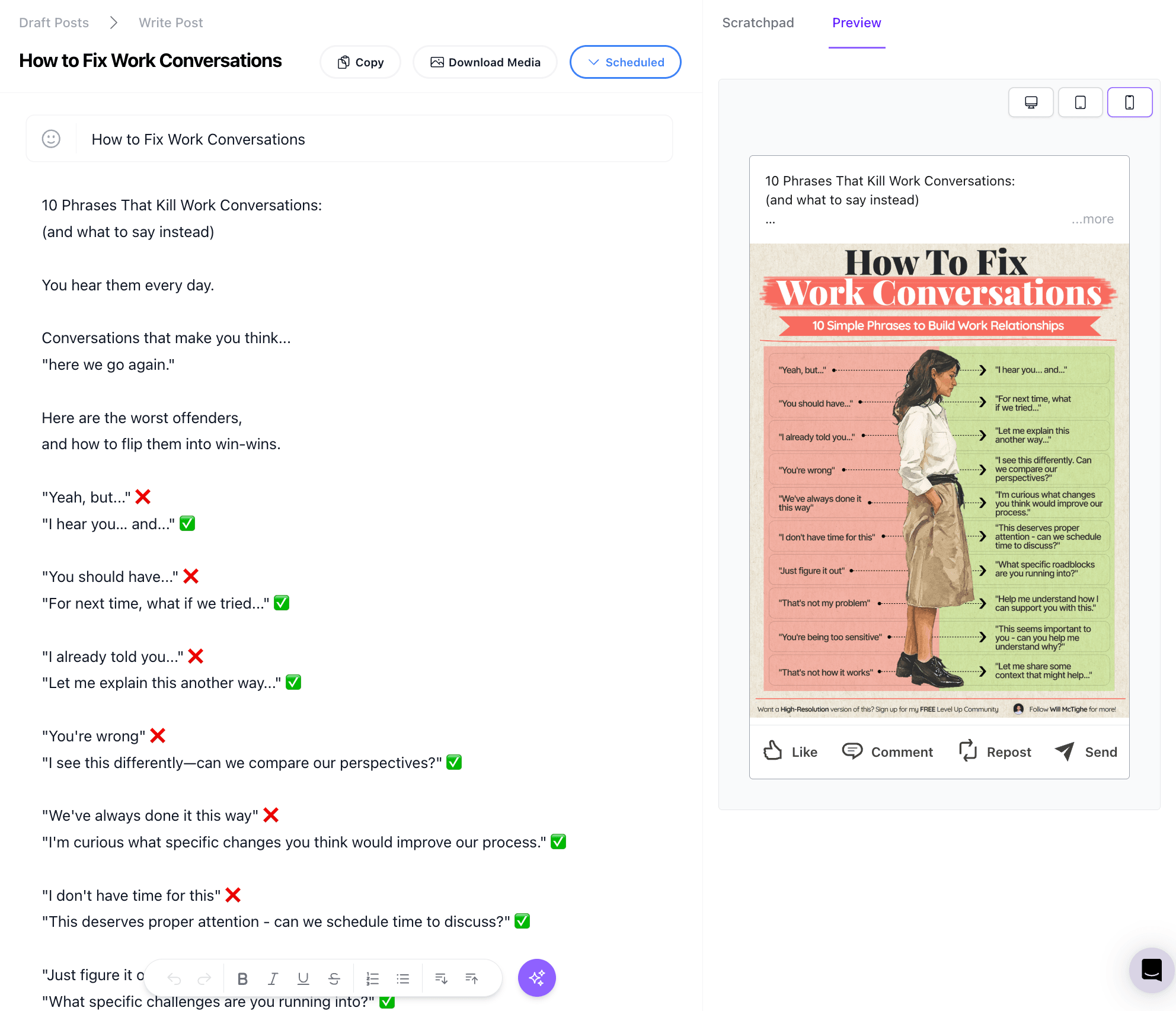Screen dimensions: 1176x1011
Task: Select the desktop preview layout toggle
Action: tap(1031, 102)
